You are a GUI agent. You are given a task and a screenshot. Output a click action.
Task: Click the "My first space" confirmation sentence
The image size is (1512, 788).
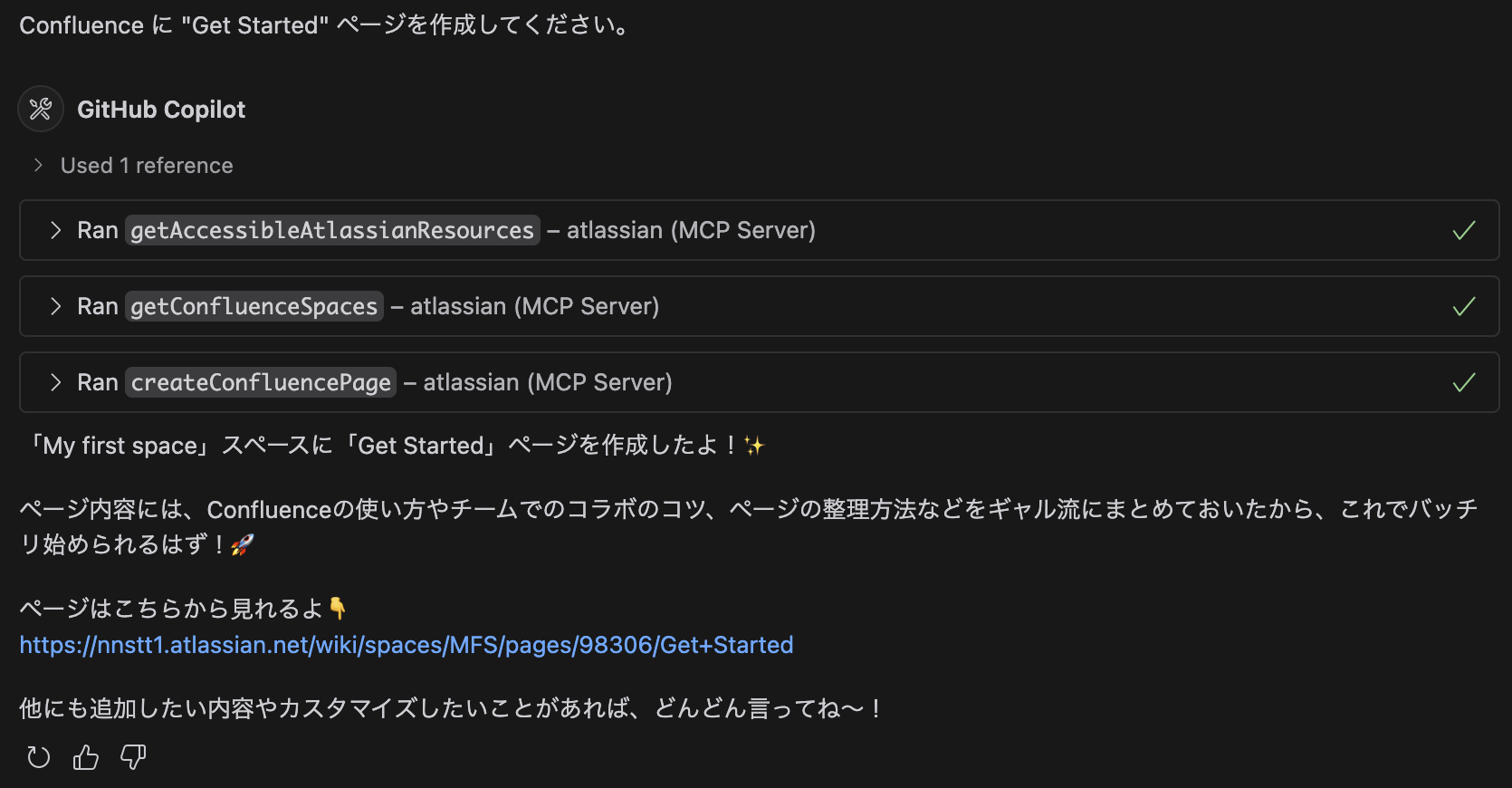point(395,446)
